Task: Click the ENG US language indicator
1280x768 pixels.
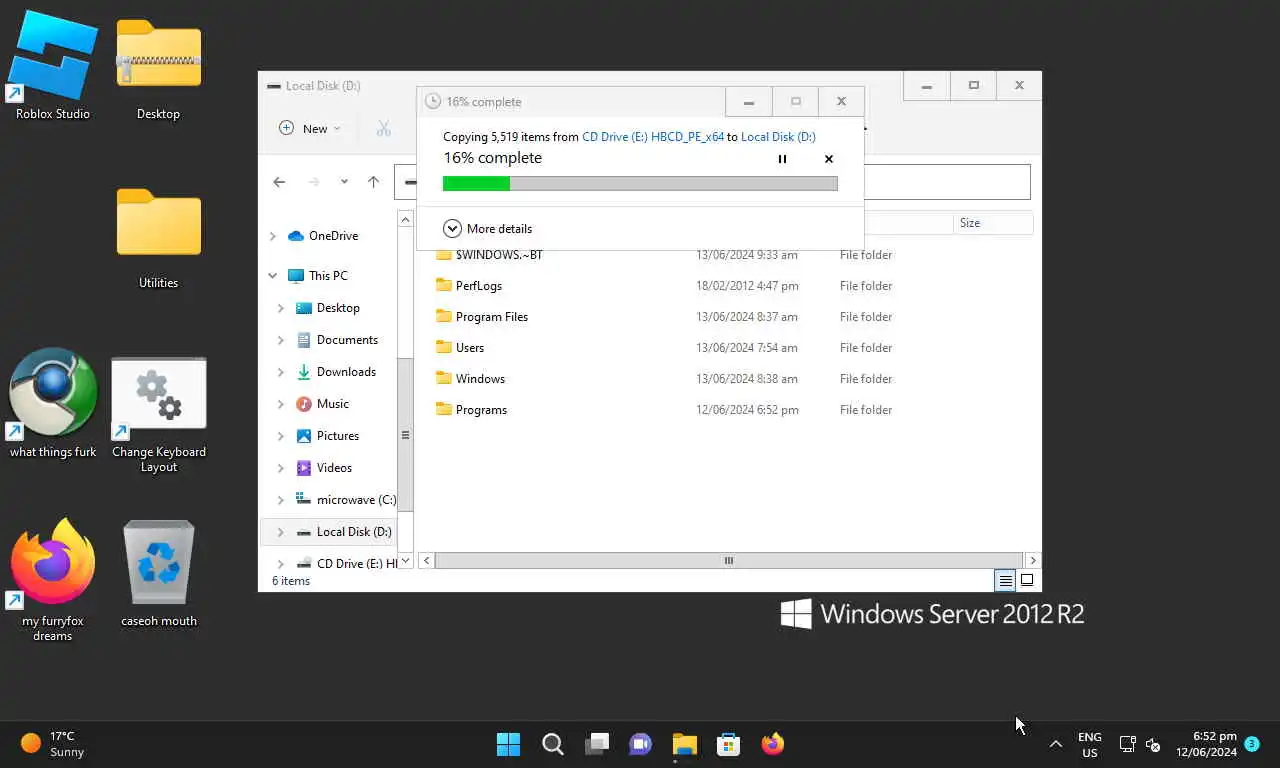Action: [x=1090, y=744]
